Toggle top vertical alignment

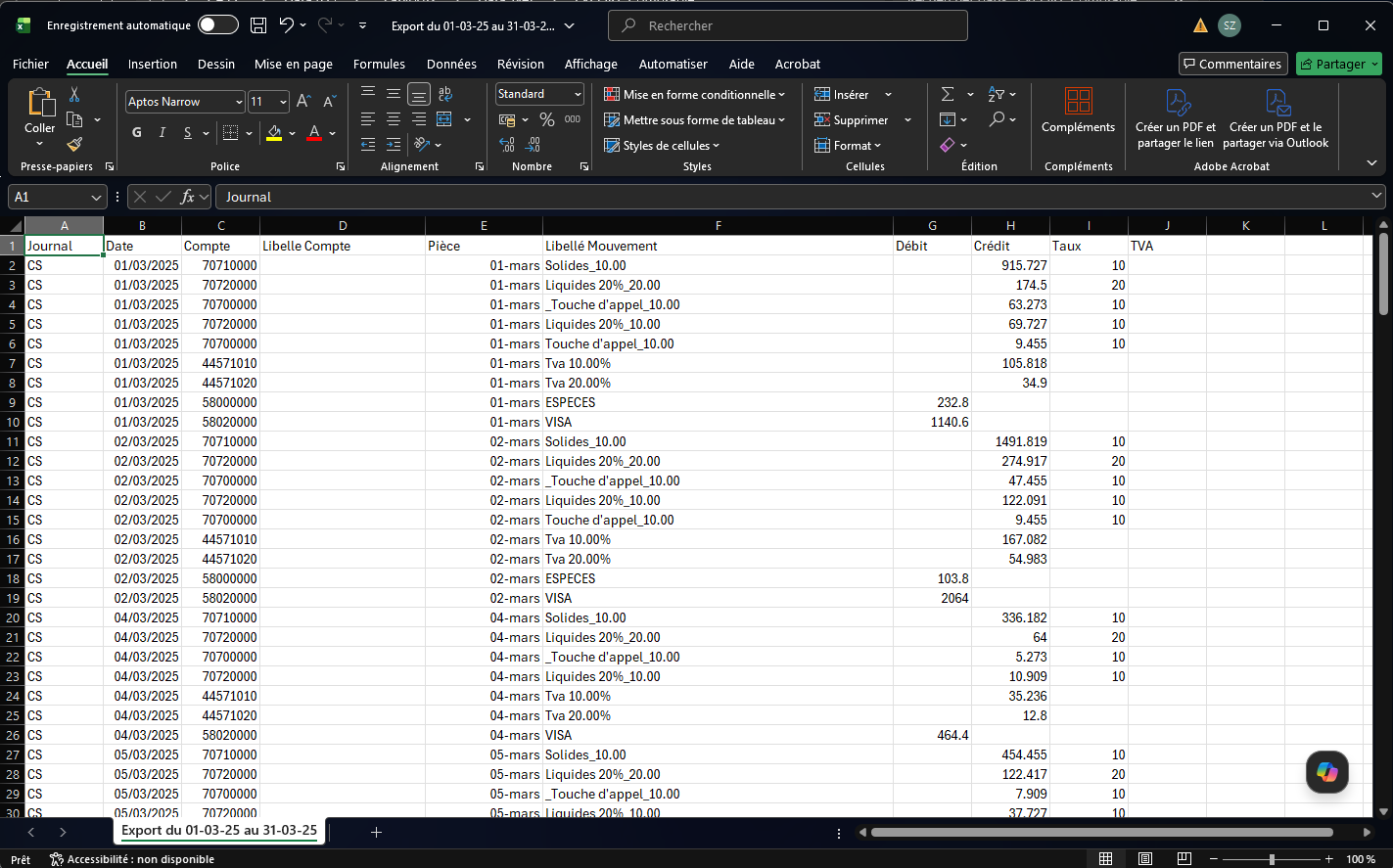367,94
